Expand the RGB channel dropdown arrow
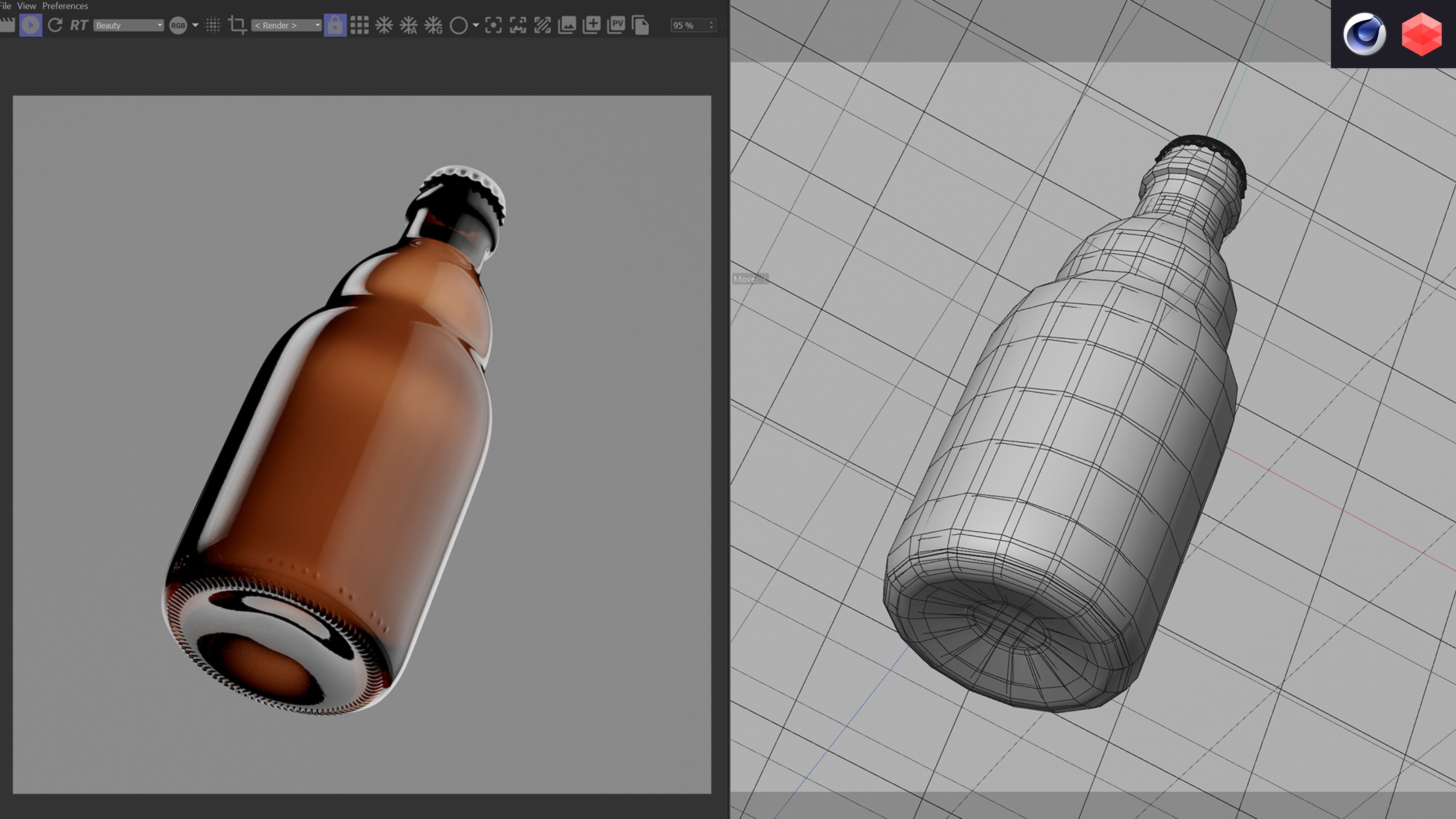 click(x=195, y=25)
